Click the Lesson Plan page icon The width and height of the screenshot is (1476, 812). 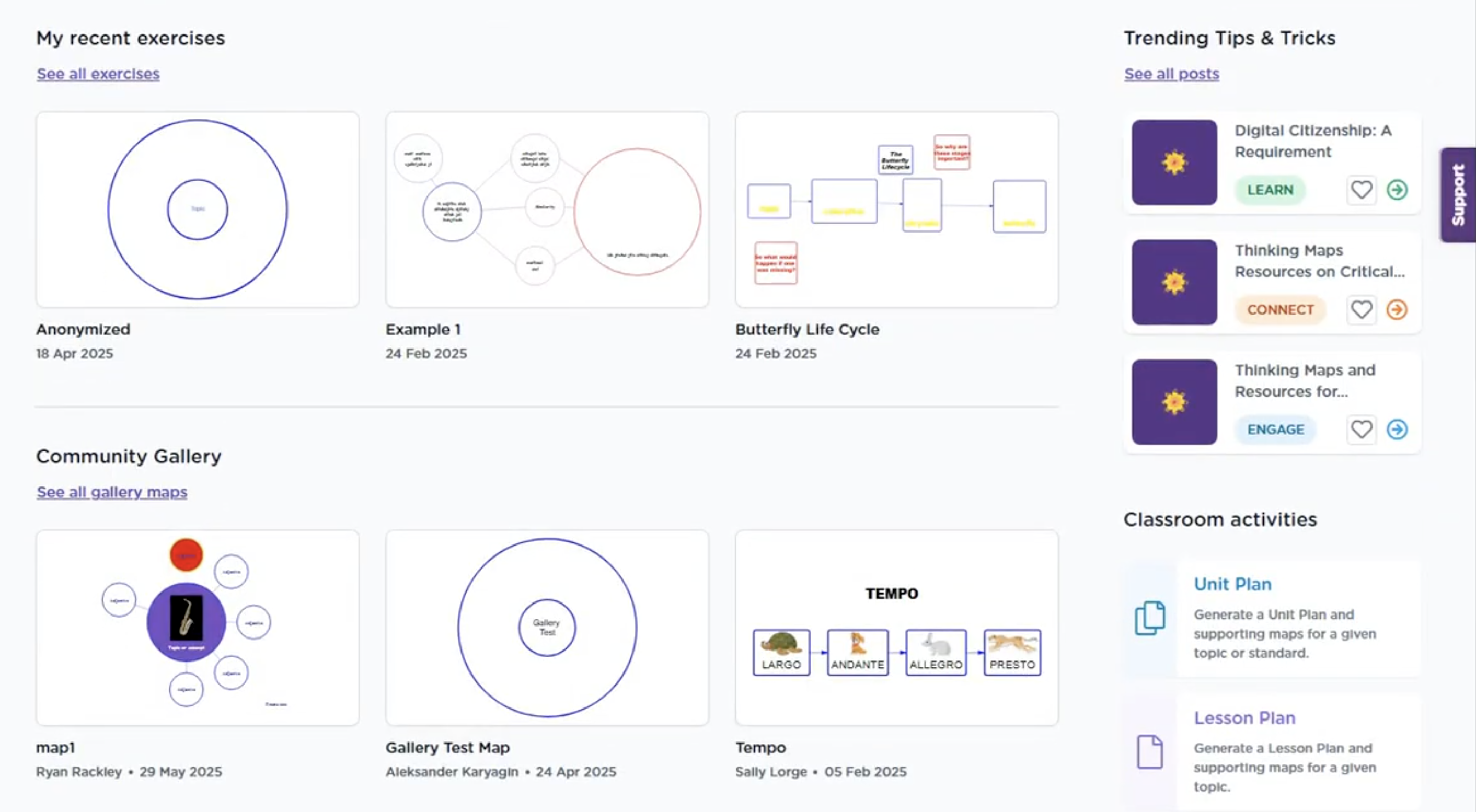tap(1149, 751)
